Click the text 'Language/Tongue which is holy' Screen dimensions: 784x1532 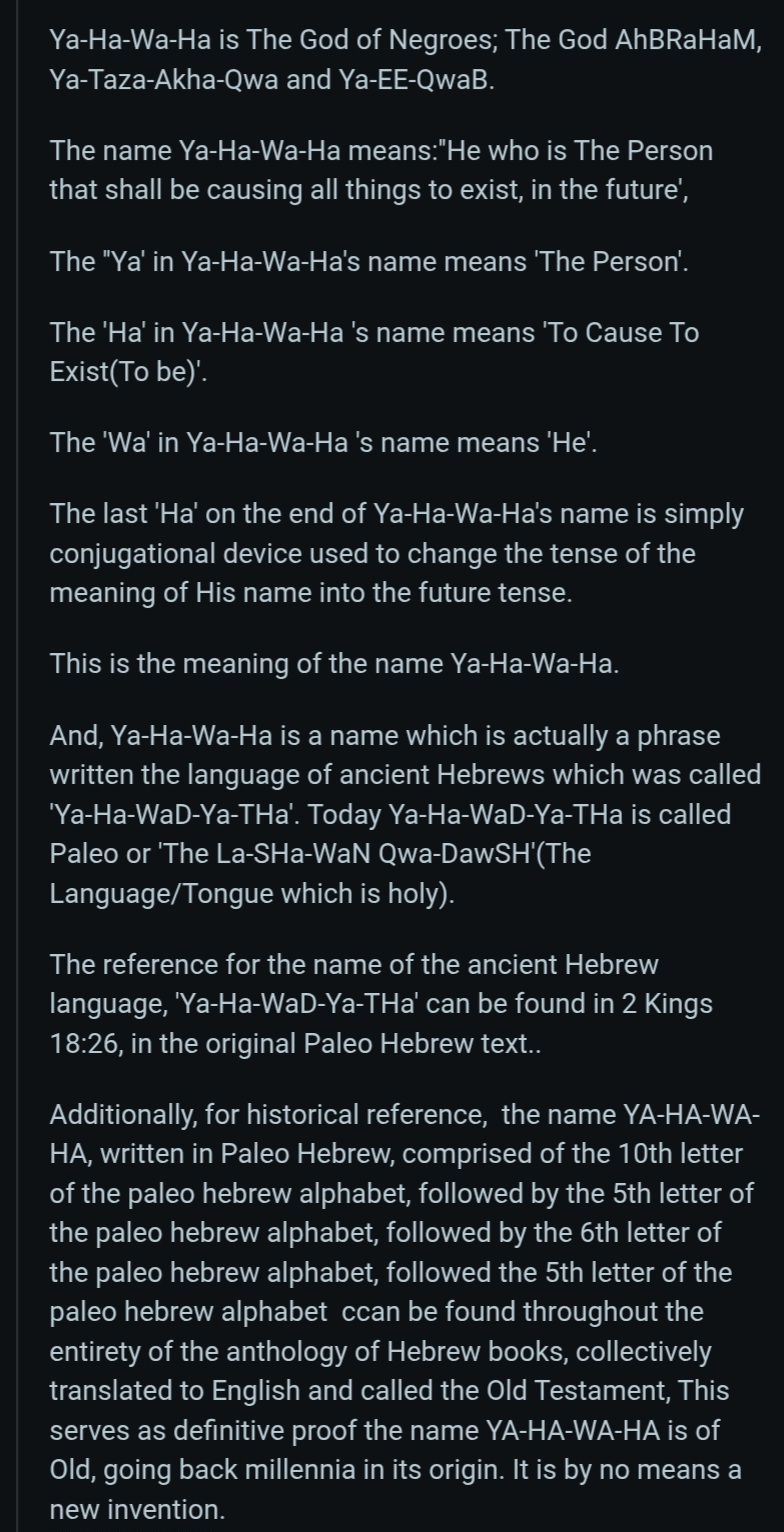pos(248,893)
